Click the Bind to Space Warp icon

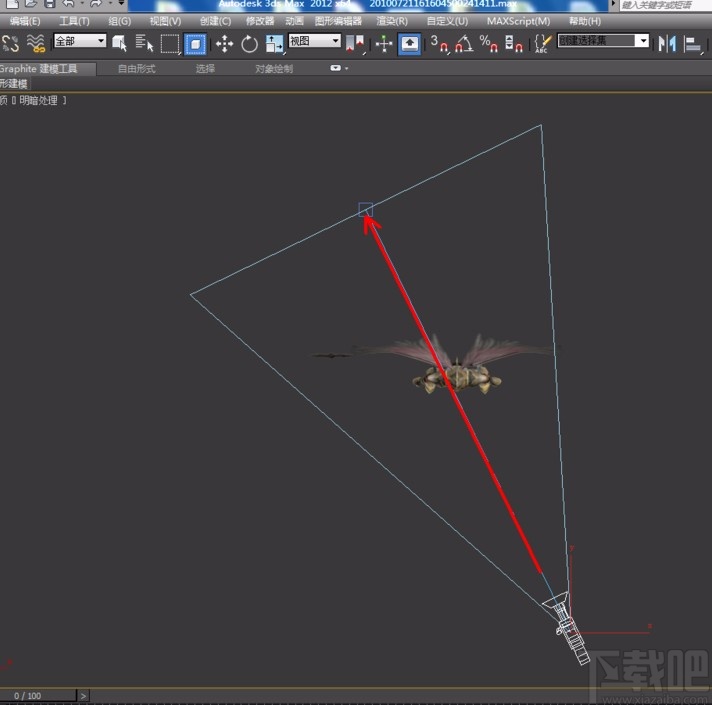tap(36, 44)
